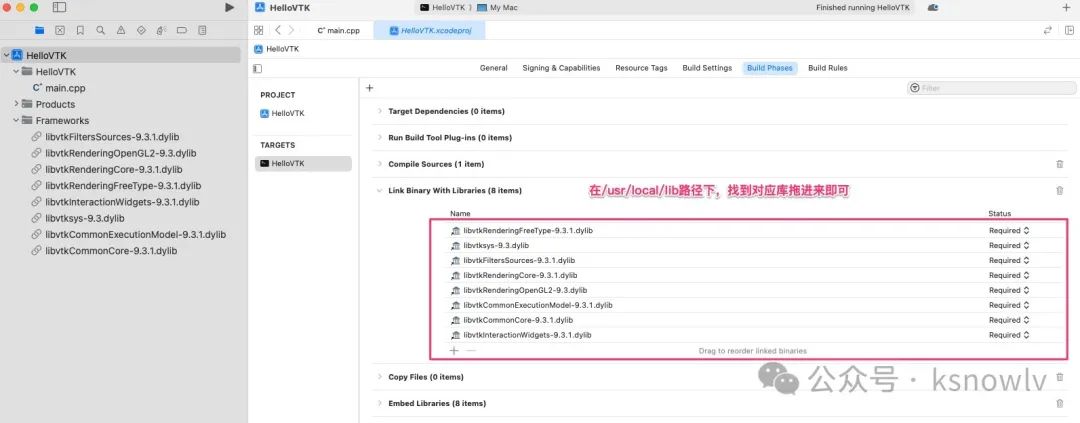Select the HelloVTK root project in navigator
The width and height of the screenshot is (1080, 423).
121,55
